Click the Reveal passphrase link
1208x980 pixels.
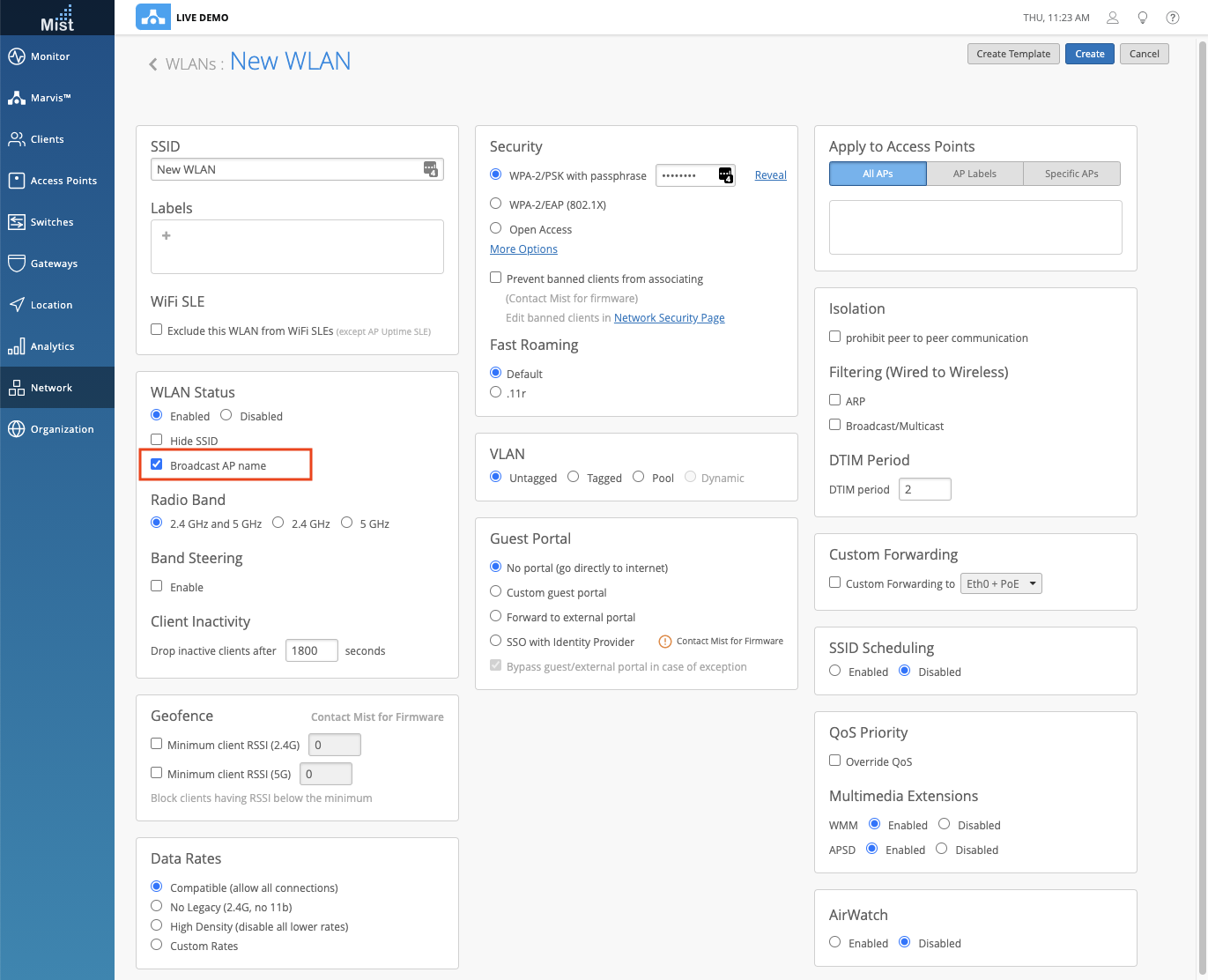[770, 175]
